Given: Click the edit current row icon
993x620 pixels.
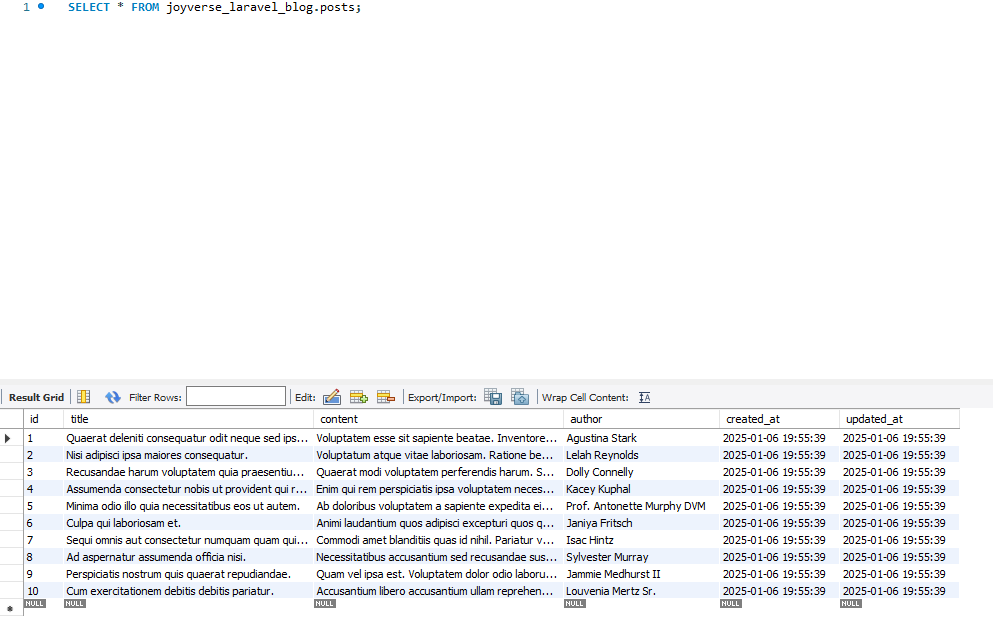Looking at the screenshot, I should [332, 397].
